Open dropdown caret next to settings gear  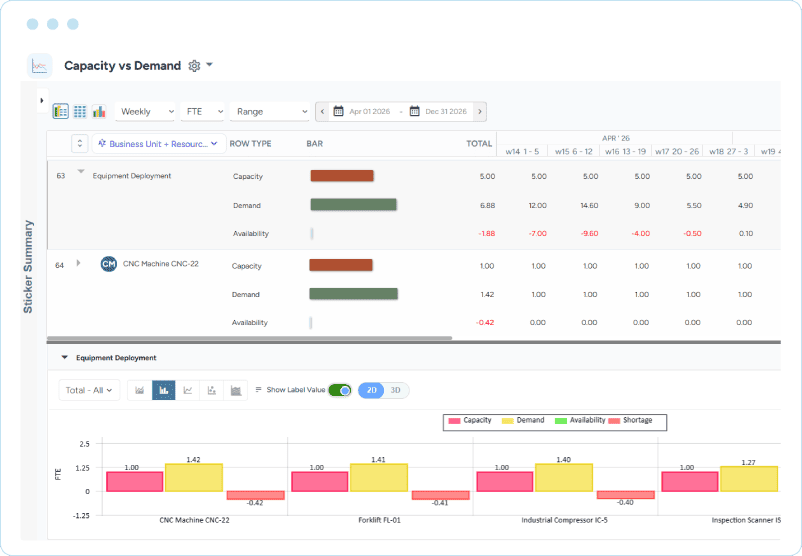[209, 65]
